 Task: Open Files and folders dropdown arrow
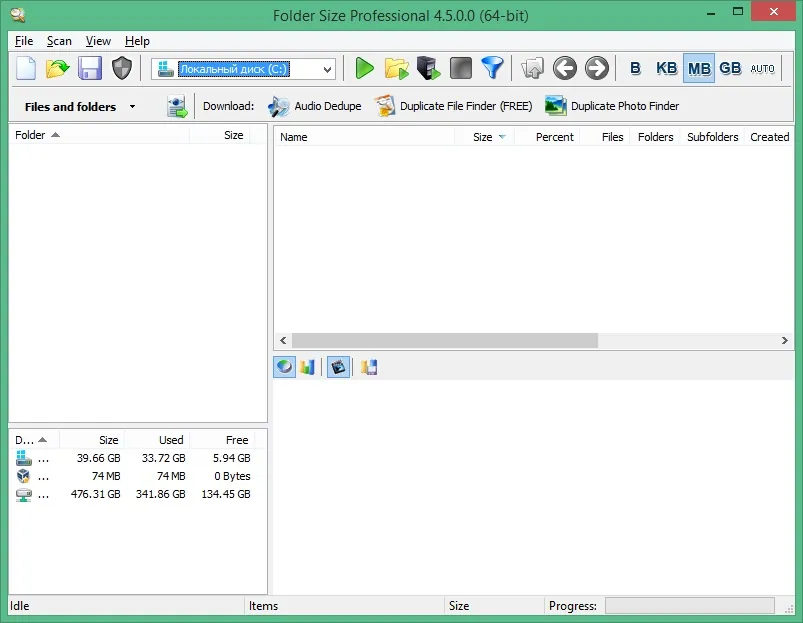(x=132, y=106)
